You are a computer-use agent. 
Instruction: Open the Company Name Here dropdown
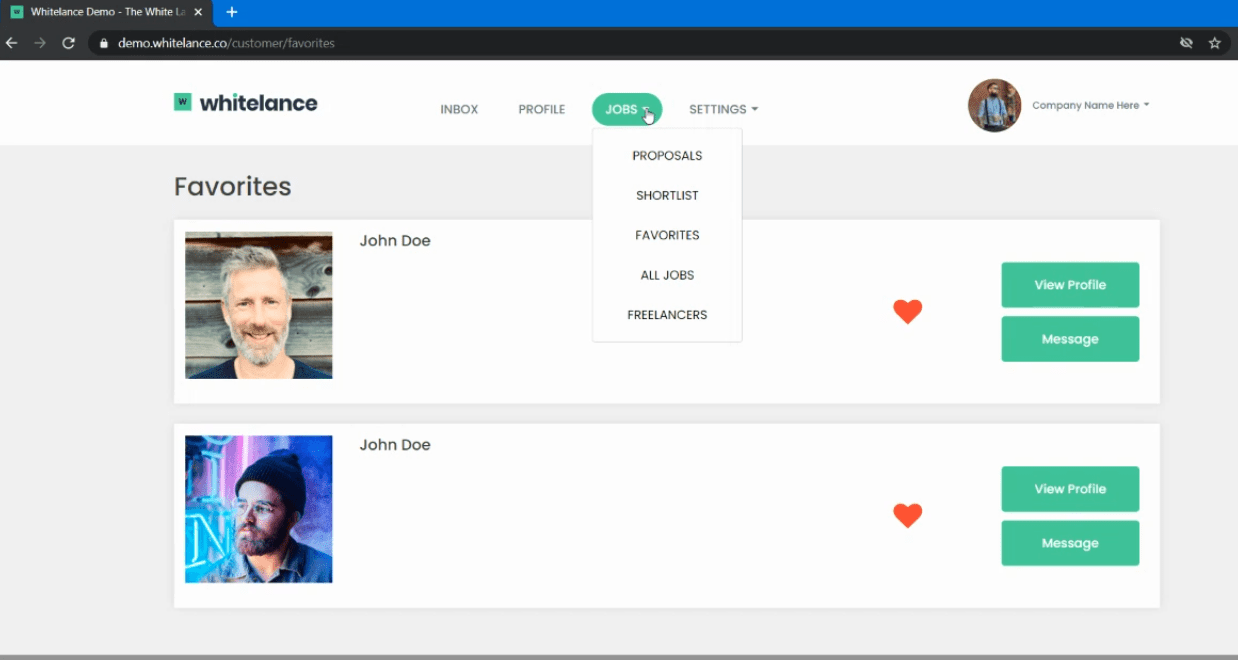click(1090, 105)
